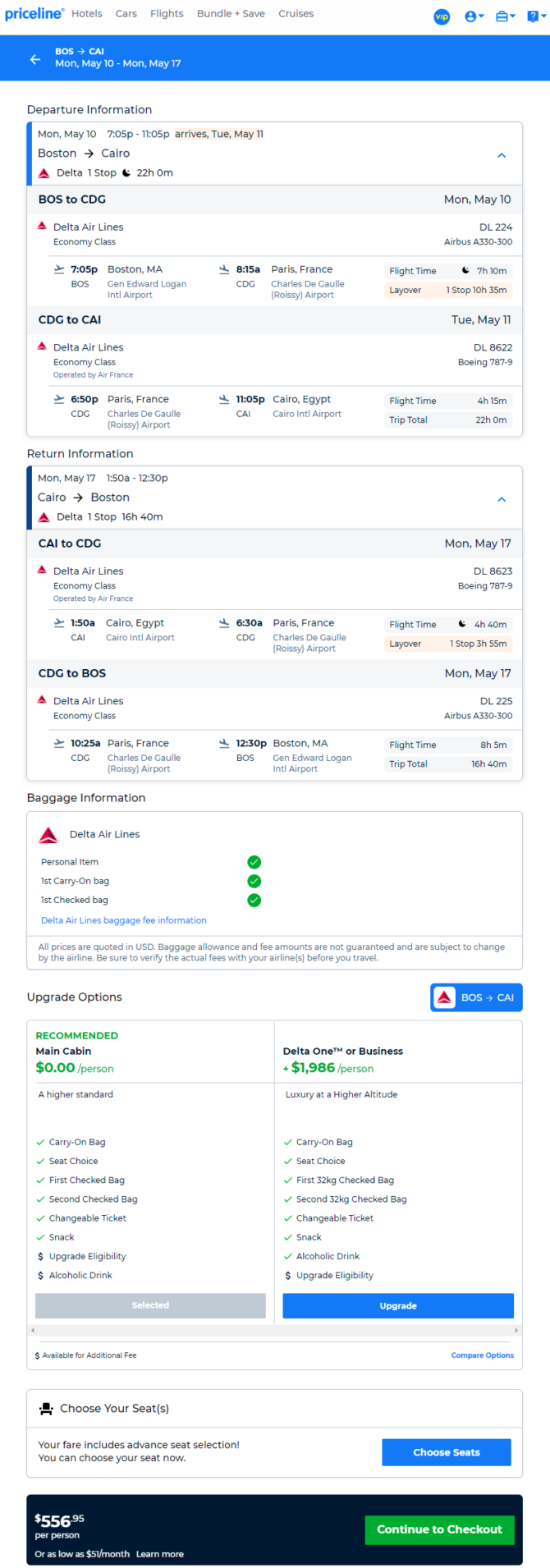550x1568 pixels.
Task: Click the Choose Seats button
Action: [447, 1451]
